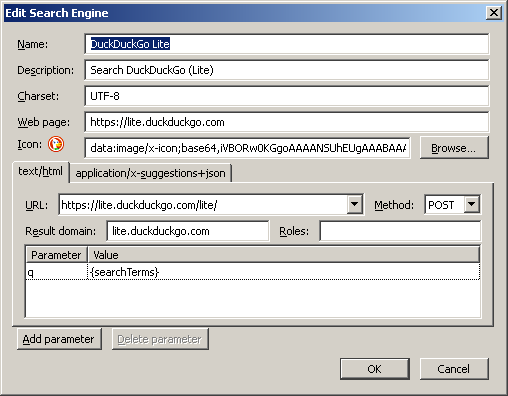Confirm with the OK button
The image size is (508, 396).
(x=375, y=369)
